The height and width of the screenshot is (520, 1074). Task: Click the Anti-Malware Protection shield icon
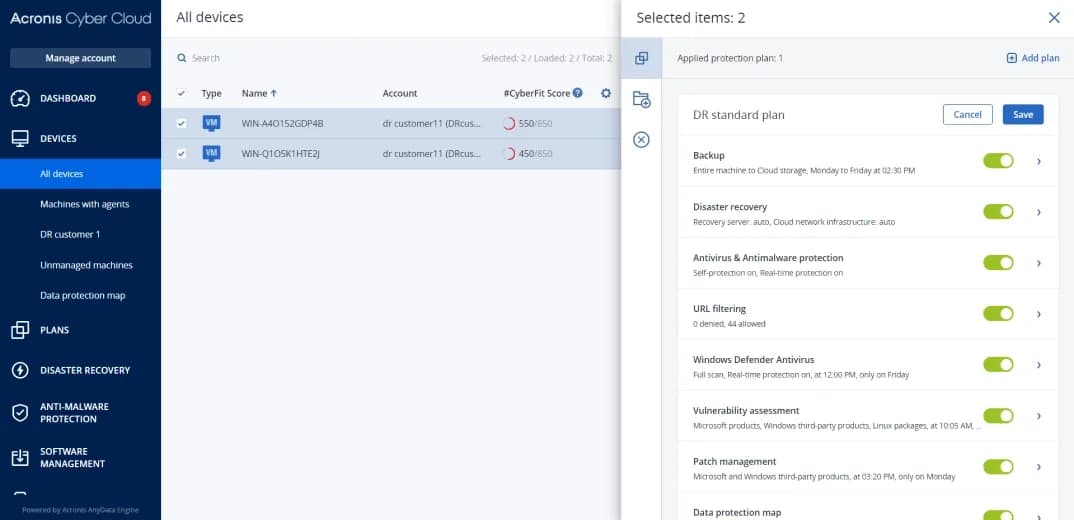(x=20, y=413)
